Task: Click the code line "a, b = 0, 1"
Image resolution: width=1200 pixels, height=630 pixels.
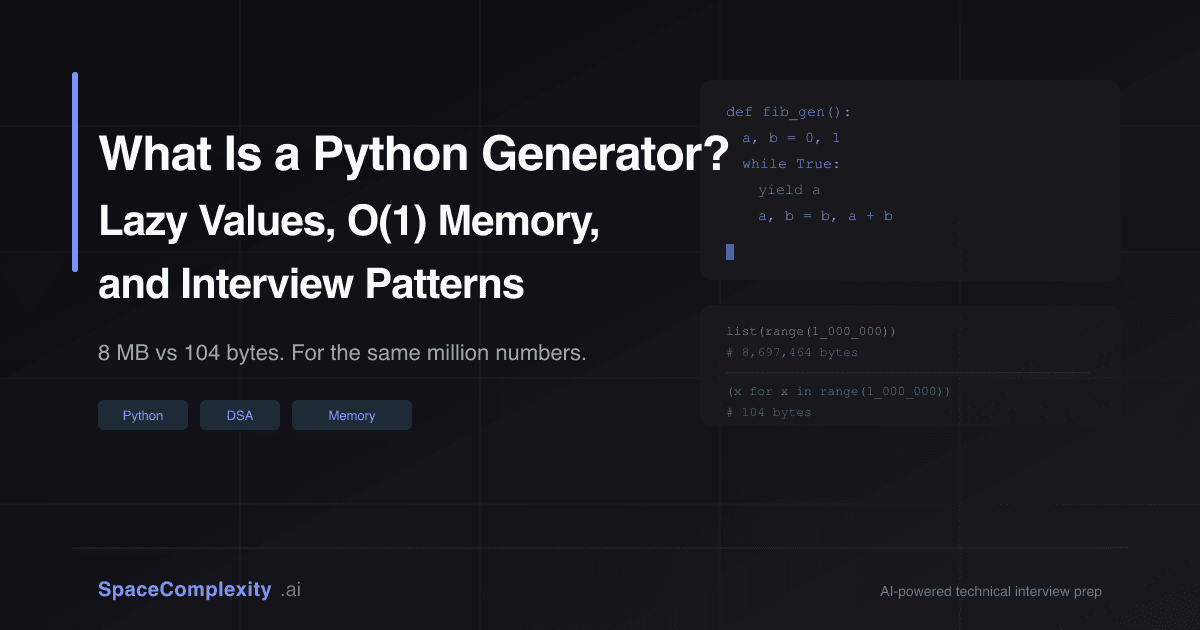Action: click(x=792, y=138)
